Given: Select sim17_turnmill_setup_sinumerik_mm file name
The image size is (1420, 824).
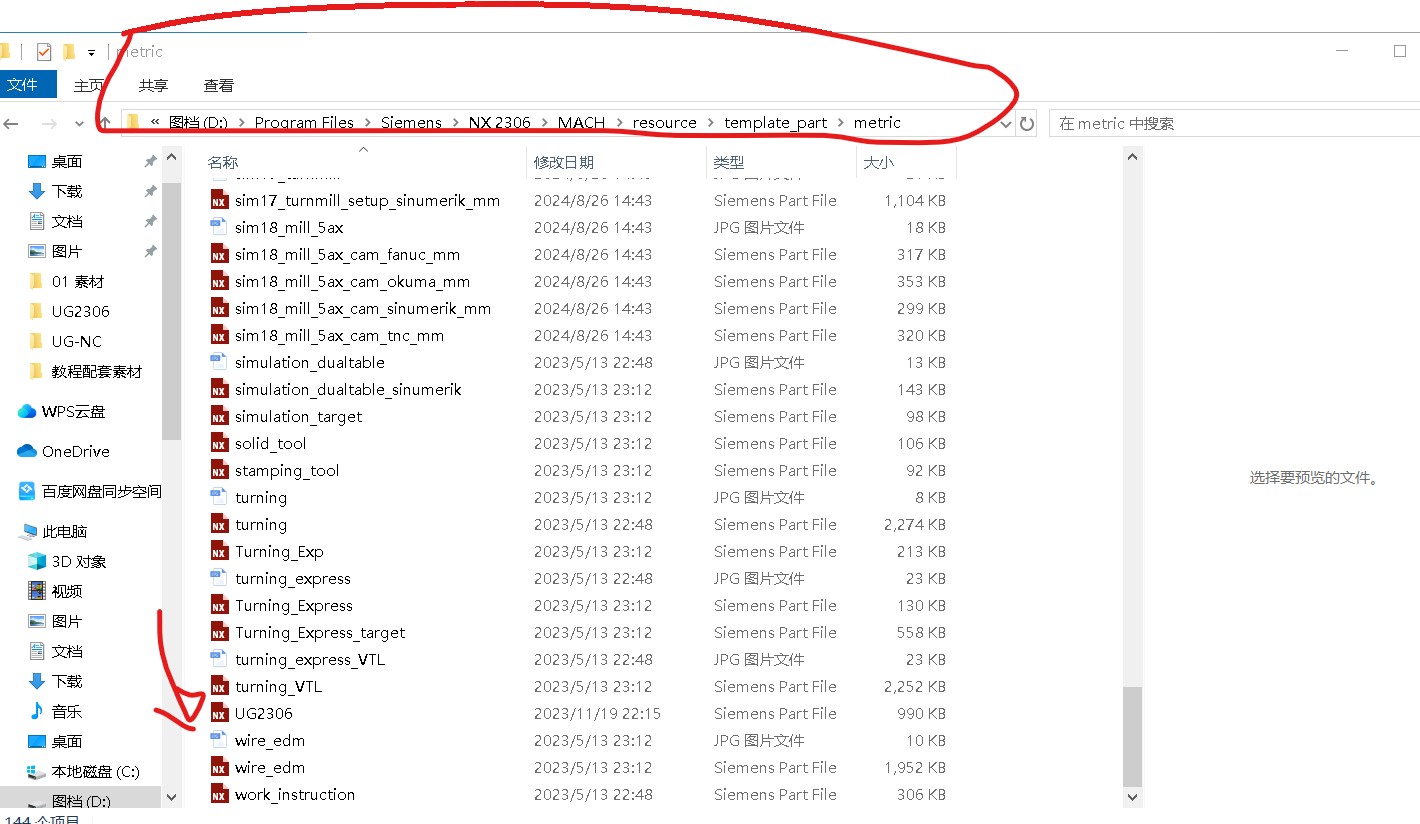Looking at the screenshot, I should pyautogui.click(x=367, y=200).
